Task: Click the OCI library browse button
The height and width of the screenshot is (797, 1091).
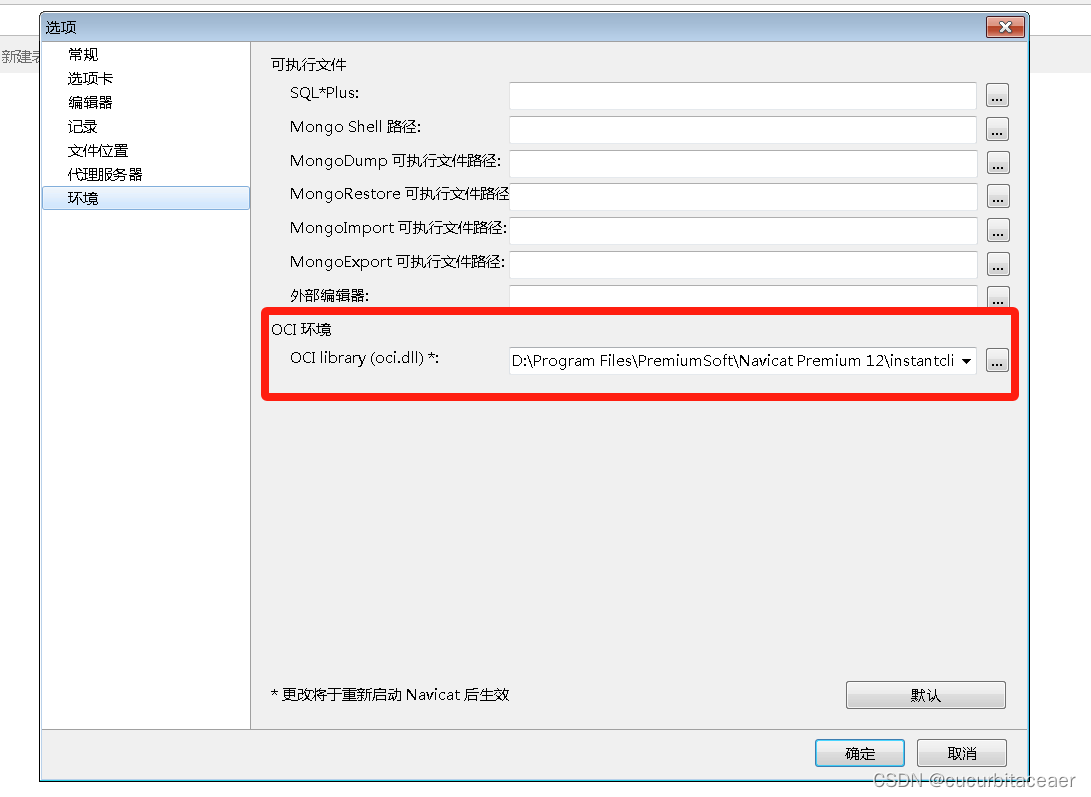Action: click(997, 361)
